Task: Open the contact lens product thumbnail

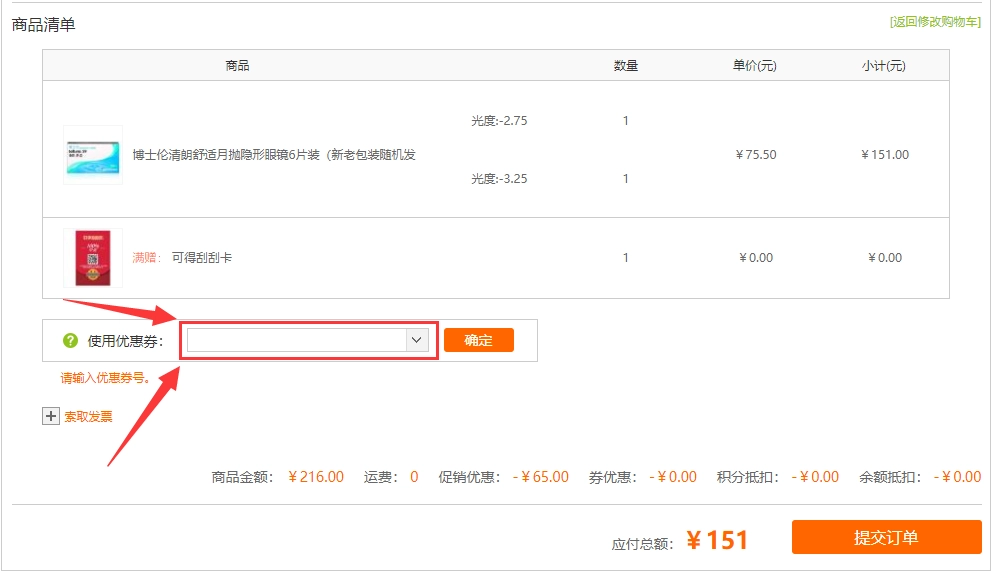Action: pos(93,155)
